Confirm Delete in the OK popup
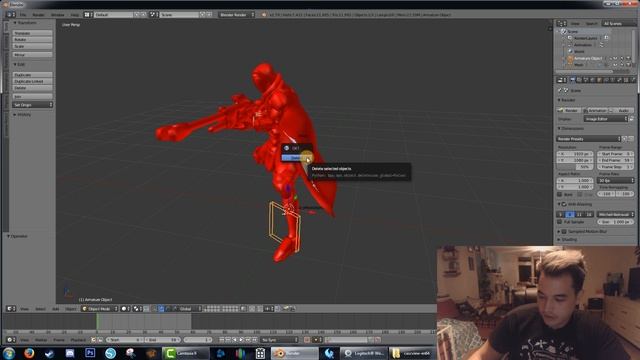This screenshot has height=360, width=640. point(296,158)
